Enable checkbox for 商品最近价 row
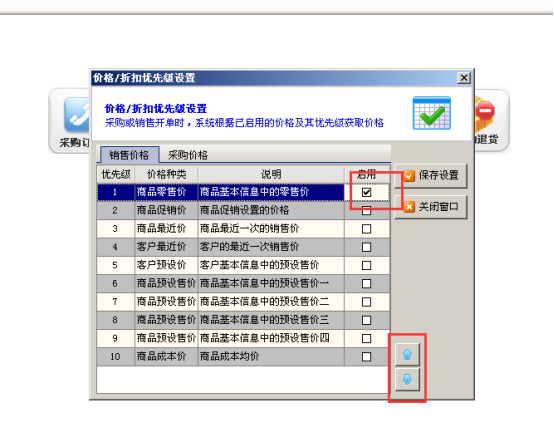 (366, 229)
